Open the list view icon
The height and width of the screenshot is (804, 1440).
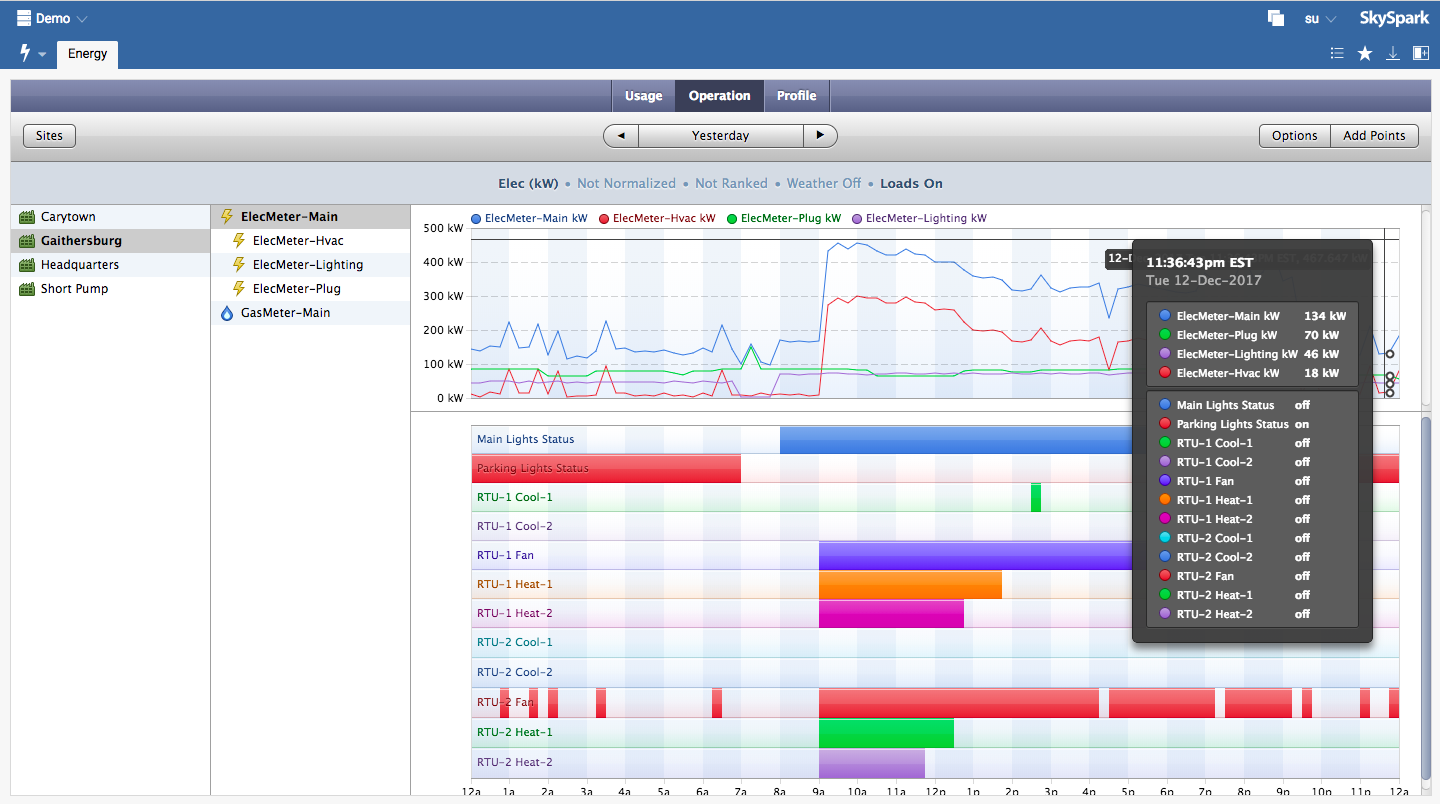coord(1337,54)
